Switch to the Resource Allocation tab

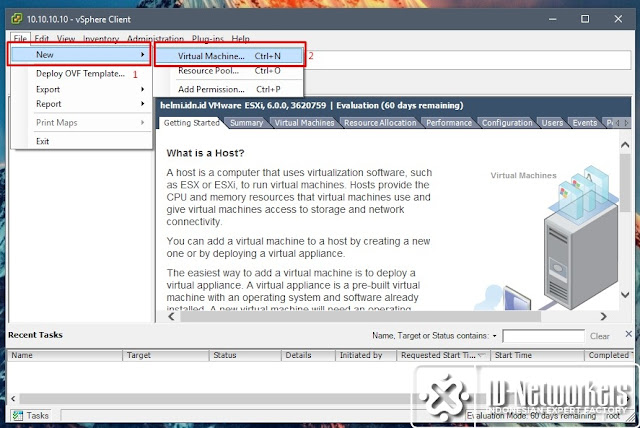coord(380,123)
